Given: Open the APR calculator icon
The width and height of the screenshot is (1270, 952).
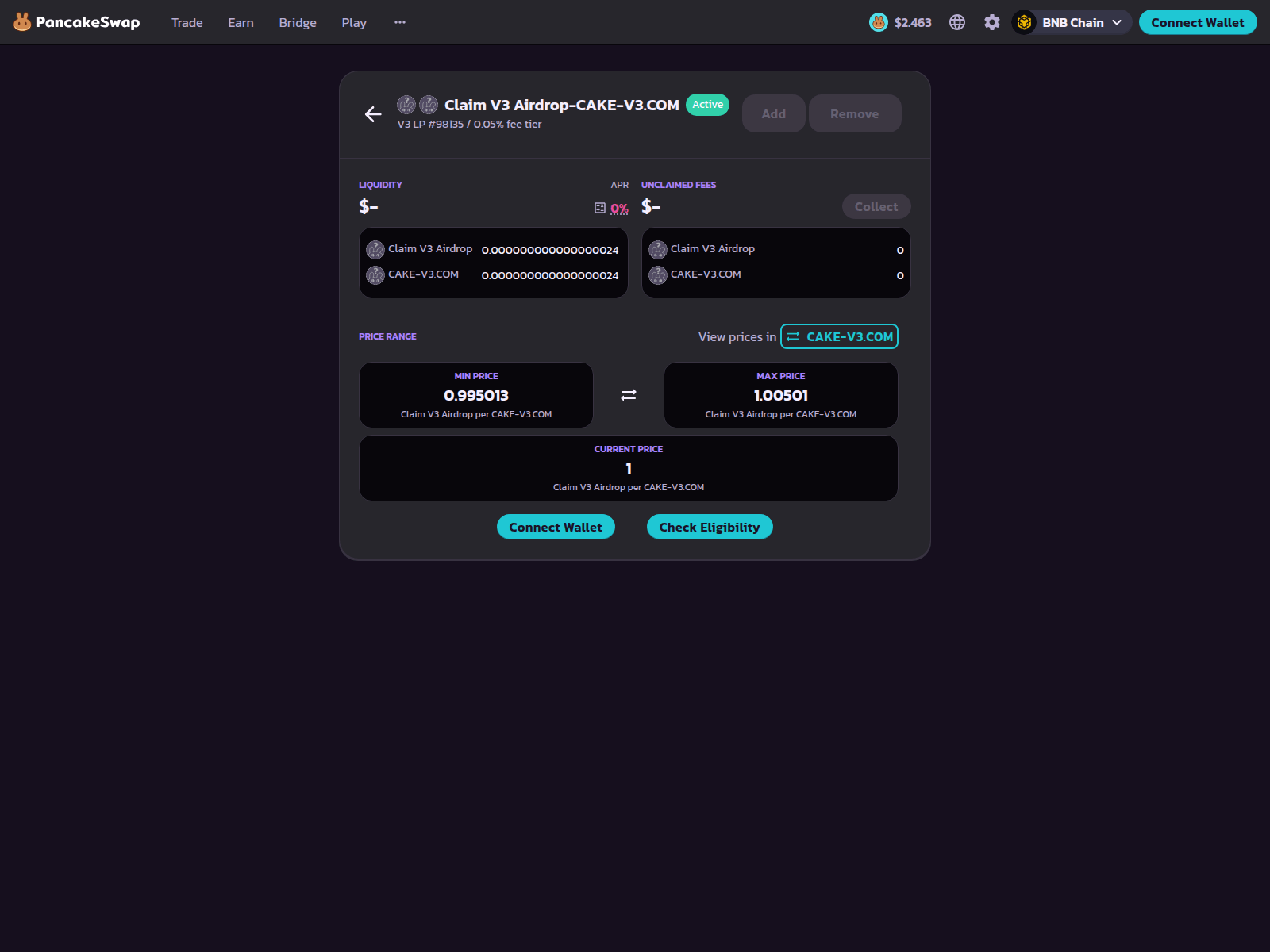Looking at the screenshot, I should pyautogui.click(x=600, y=208).
